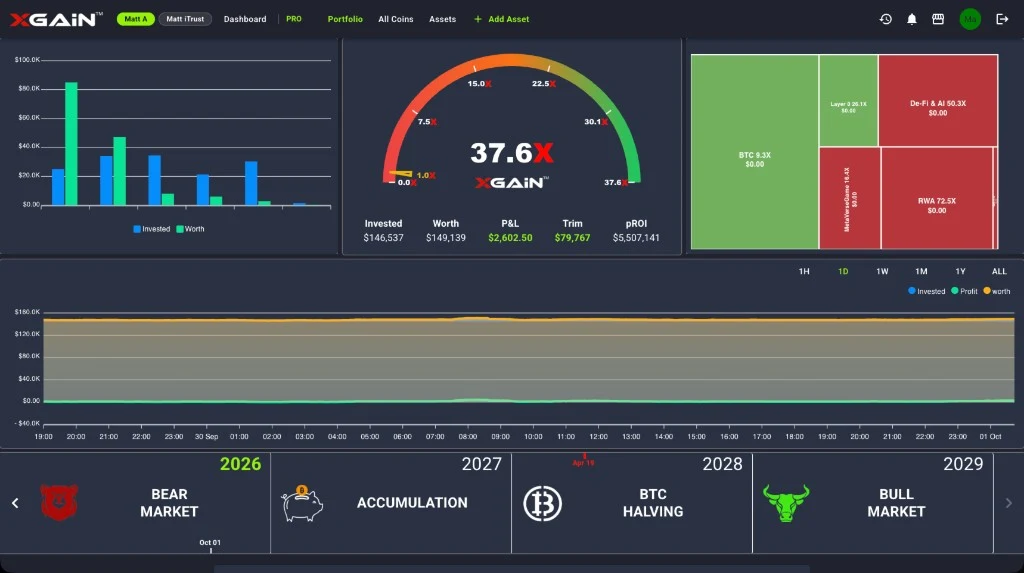Select the 1D time range
Image resolution: width=1024 pixels, height=573 pixels.
click(x=843, y=271)
